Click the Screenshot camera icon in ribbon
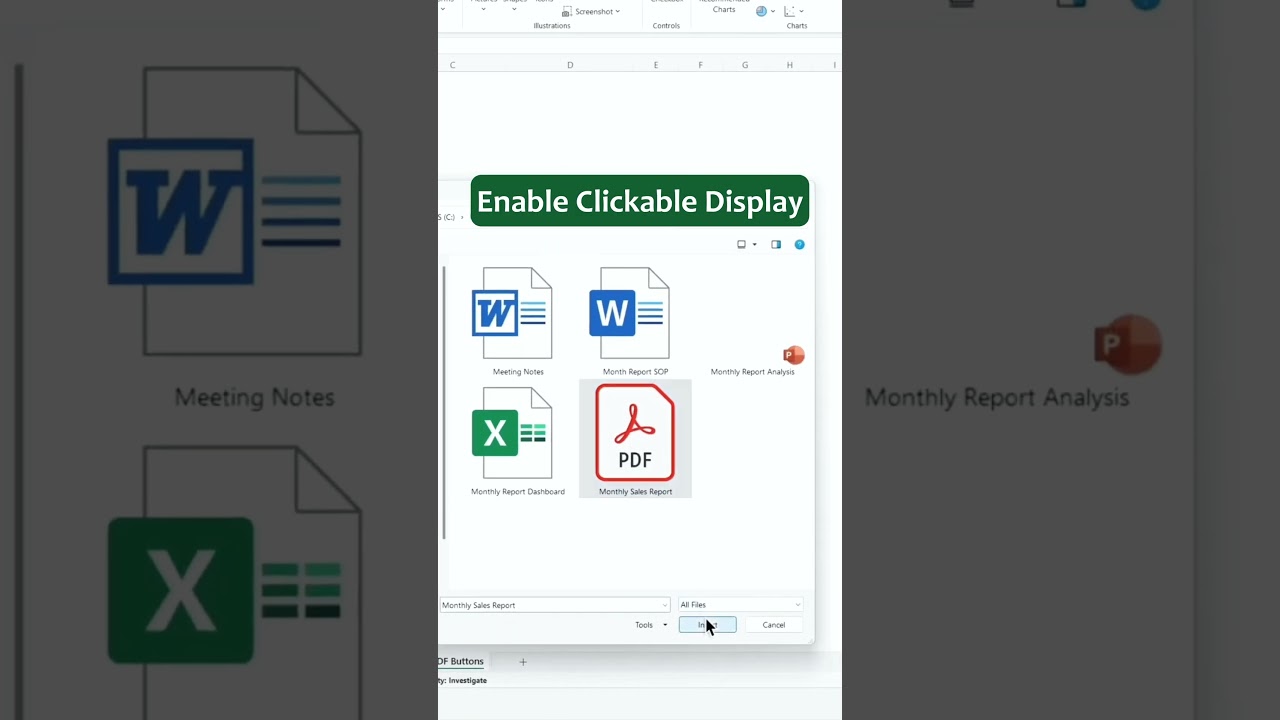Image resolution: width=1280 pixels, height=720 pixels. coord(567,12)
